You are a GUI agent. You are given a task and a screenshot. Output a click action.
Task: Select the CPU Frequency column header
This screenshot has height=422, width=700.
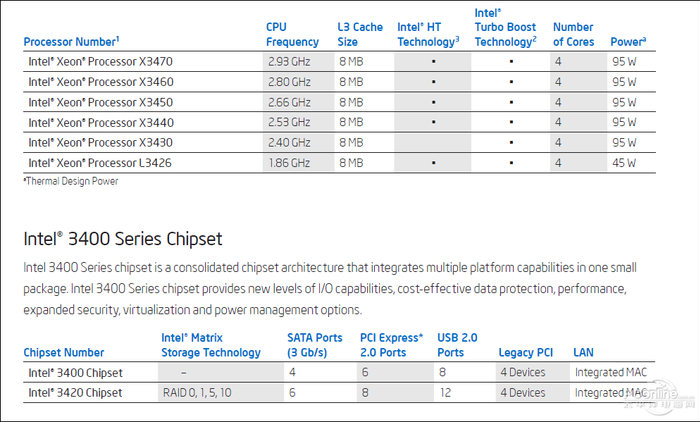click(292, 35)
